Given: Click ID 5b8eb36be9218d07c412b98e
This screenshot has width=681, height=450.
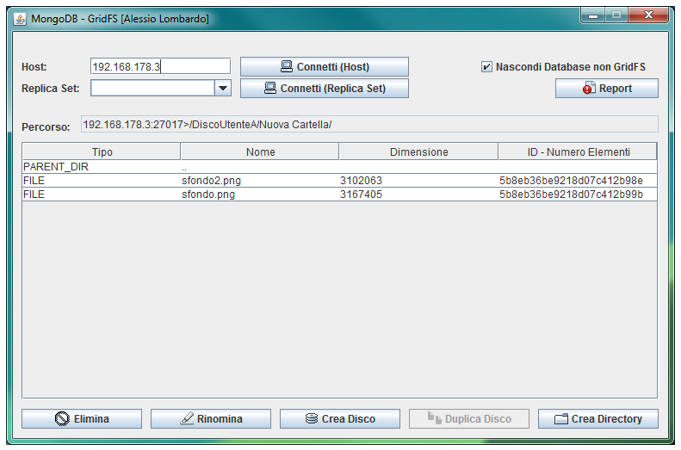Looking at the screenshot, I should [x=571, y=180].
